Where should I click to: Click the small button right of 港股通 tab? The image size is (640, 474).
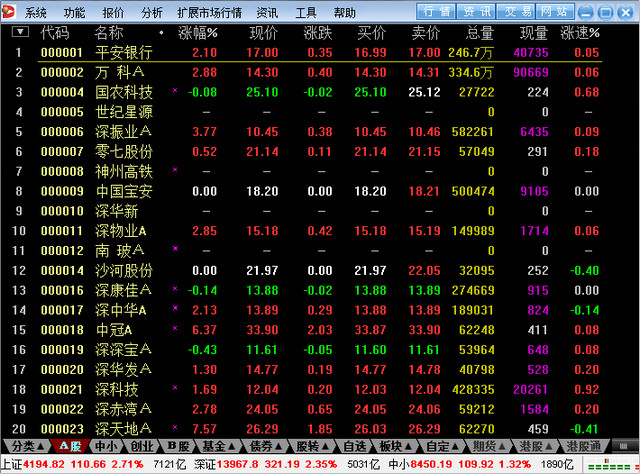tap(623, 446)
